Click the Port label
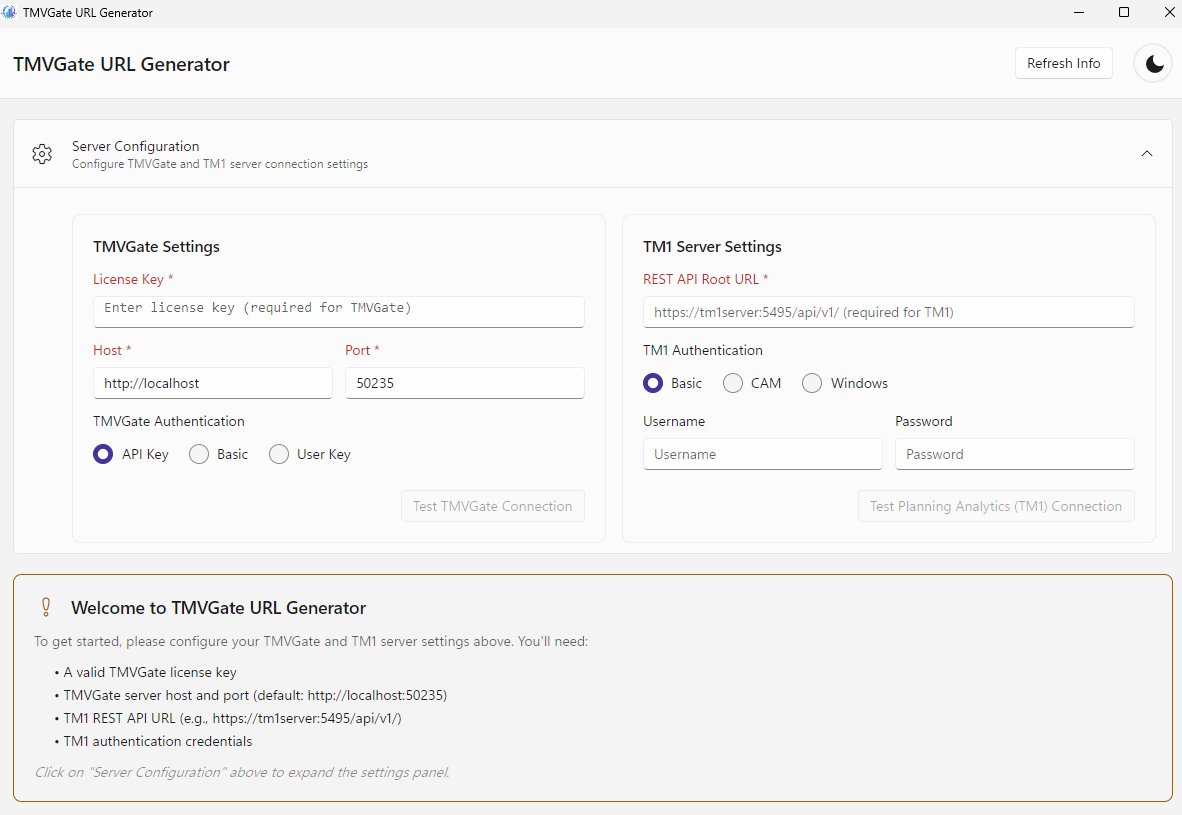The width and height of the screenshot is (1182, 815). coord(362,351)
